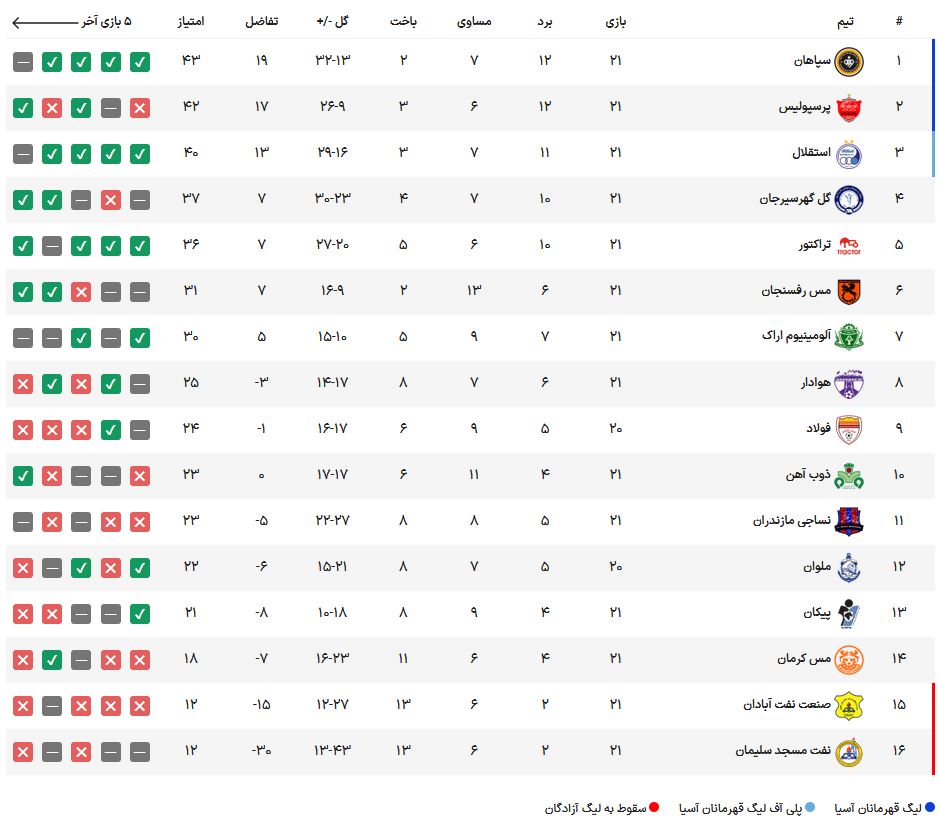Viewport: 939px width, 829px height.
Task: Open the نساجی مازندران team link
Action: point(792,520)
